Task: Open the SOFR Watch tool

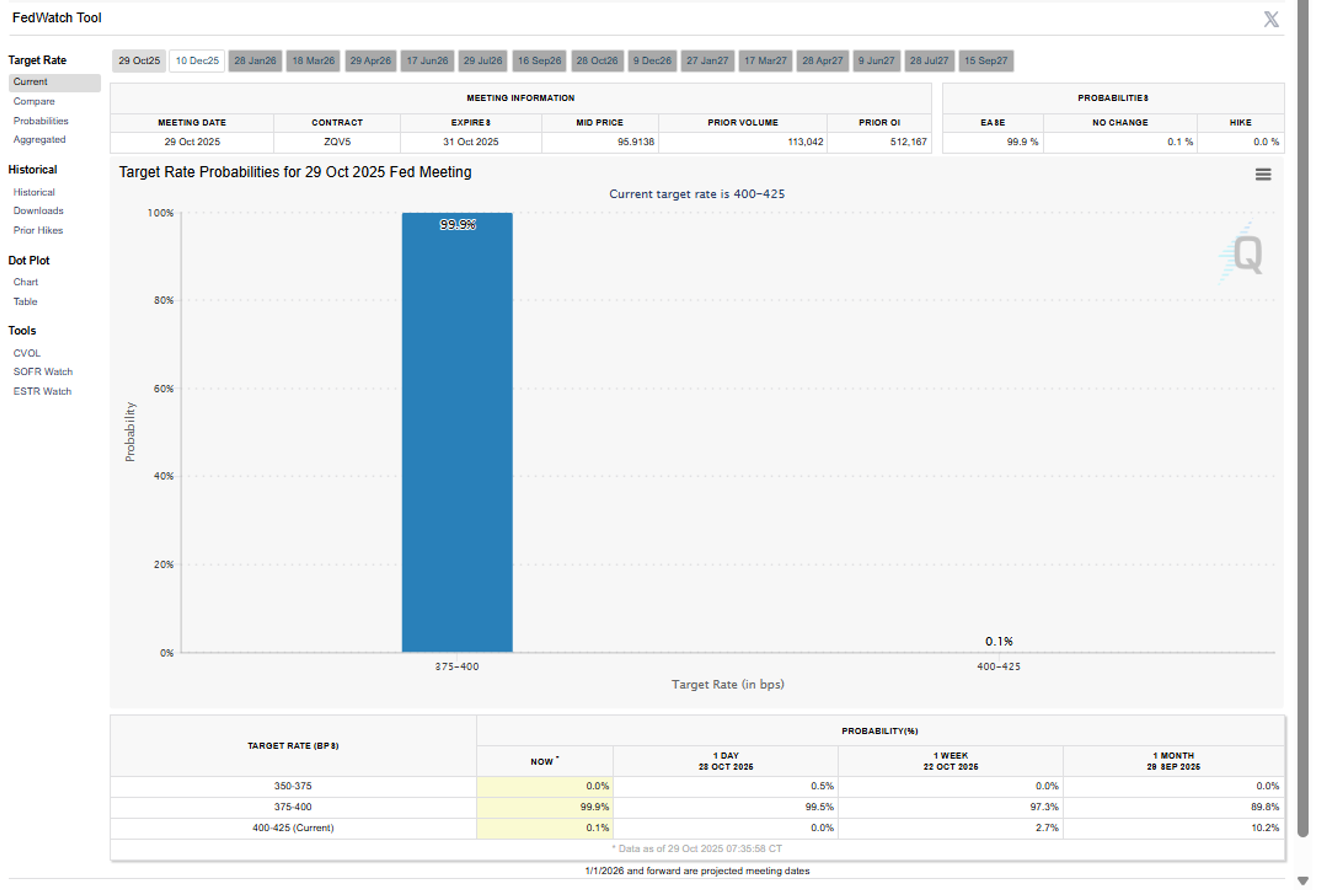Action: [x=43, y=372]
